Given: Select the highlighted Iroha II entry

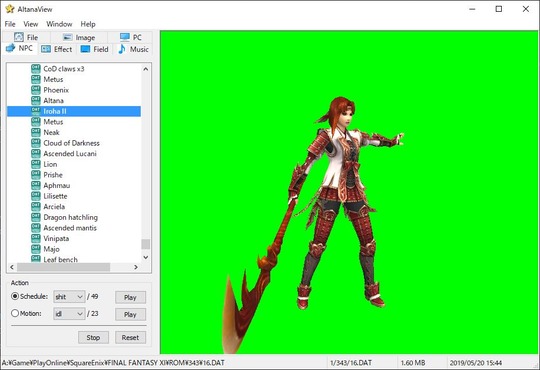Looking at the screenshot, I should coord(74,111).
